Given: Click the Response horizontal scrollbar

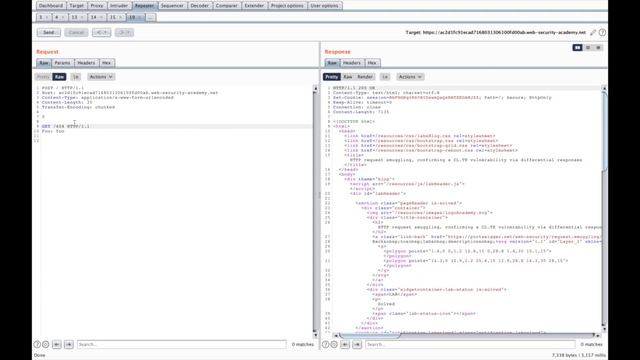Looking at the screenshot, I should tap(369, 335).
